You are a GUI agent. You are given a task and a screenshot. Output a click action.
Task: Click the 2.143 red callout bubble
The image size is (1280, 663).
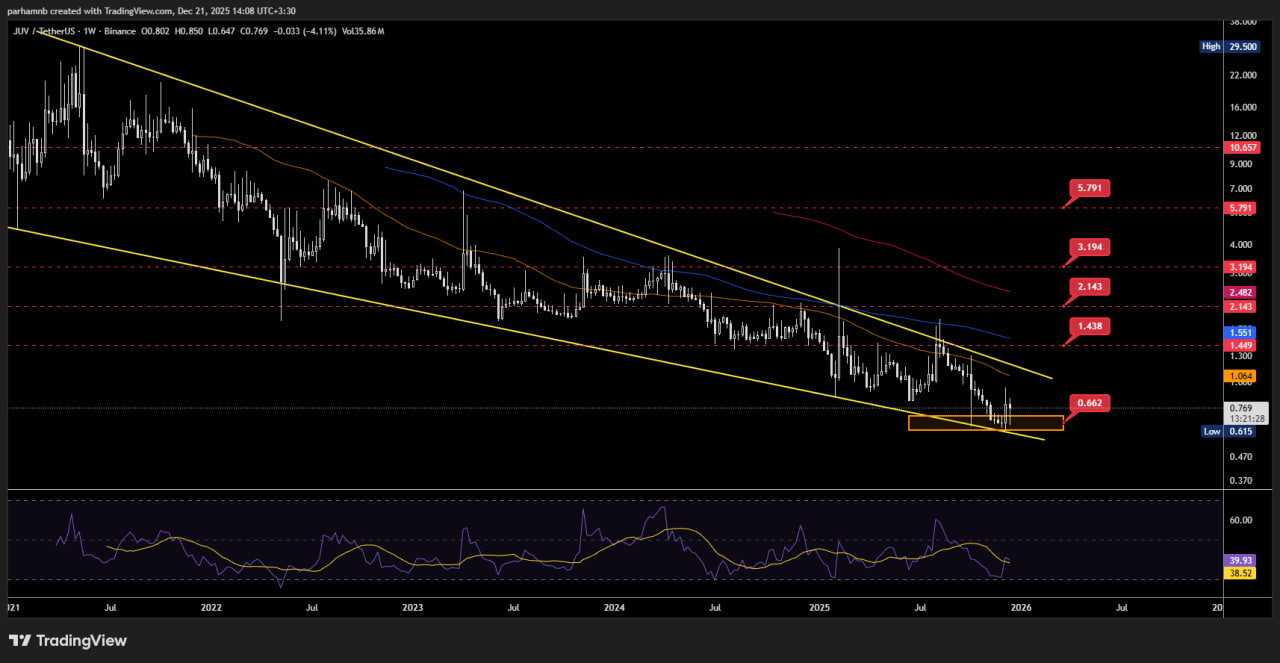[1090, 287]
